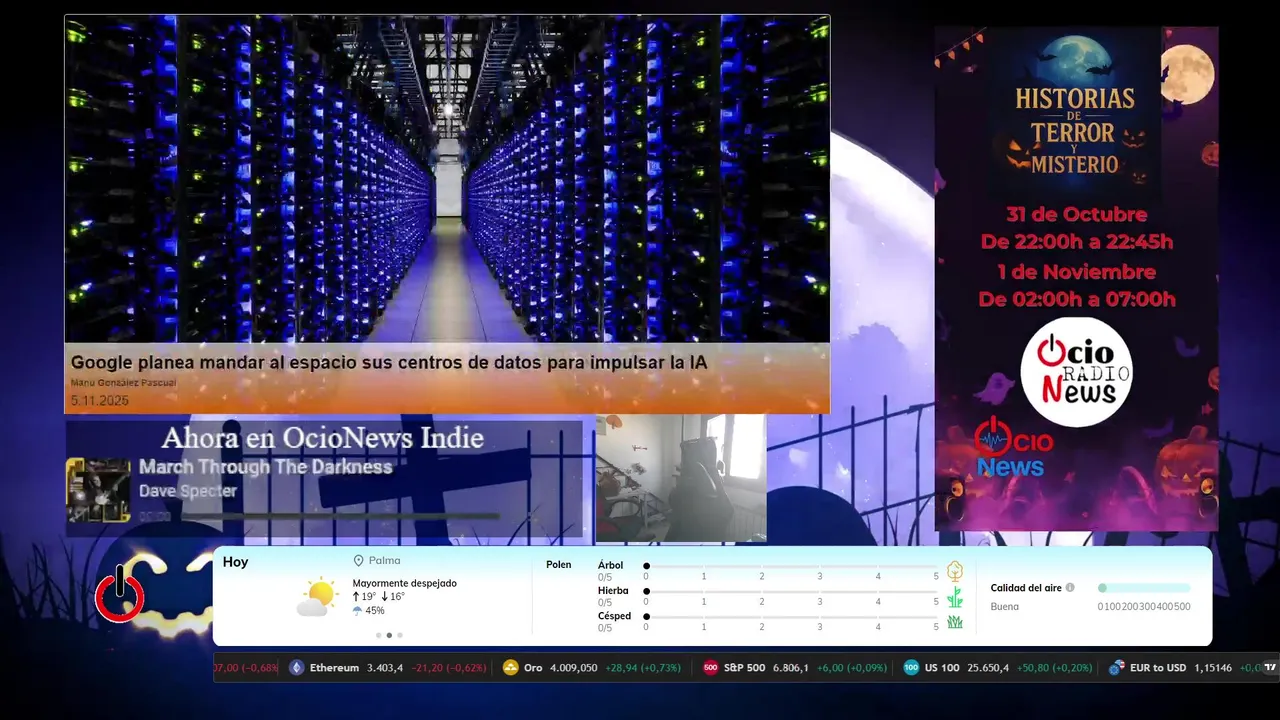
Task: Open the Google data centers headline
Action: pos(389,363)
